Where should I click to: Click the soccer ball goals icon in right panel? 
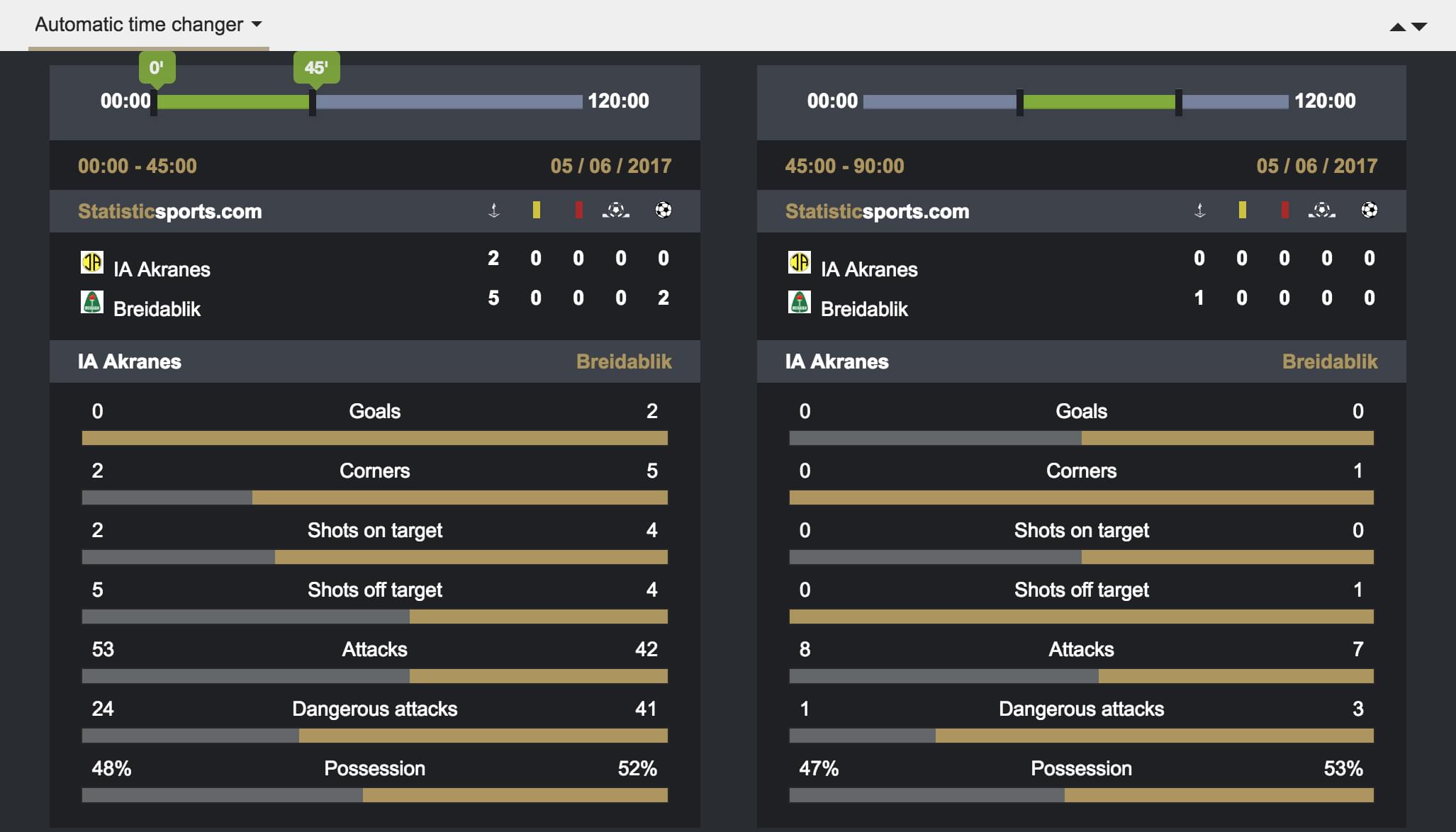[x=1370, y=210]
